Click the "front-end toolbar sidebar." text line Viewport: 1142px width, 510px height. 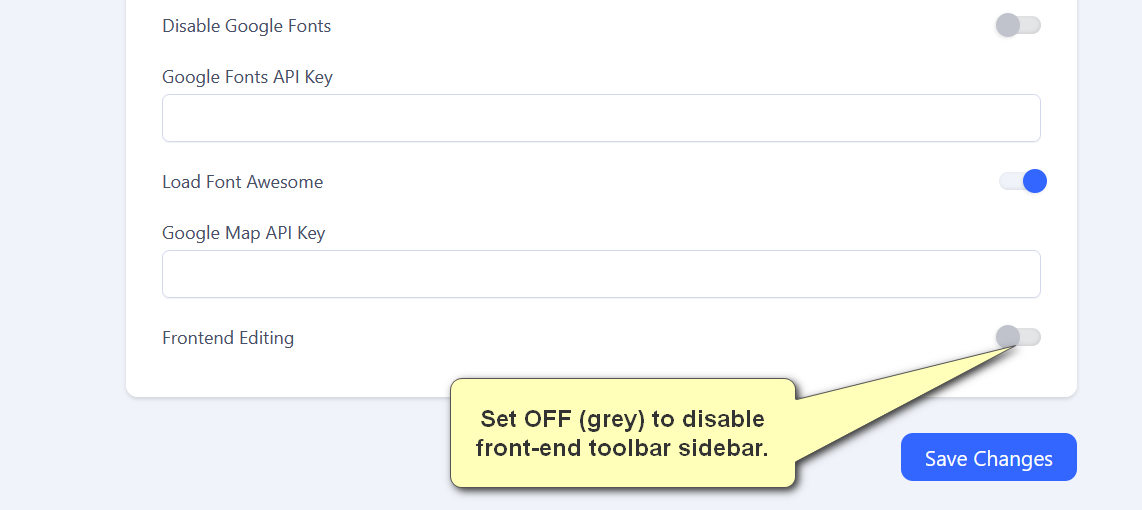pos(622,448)
